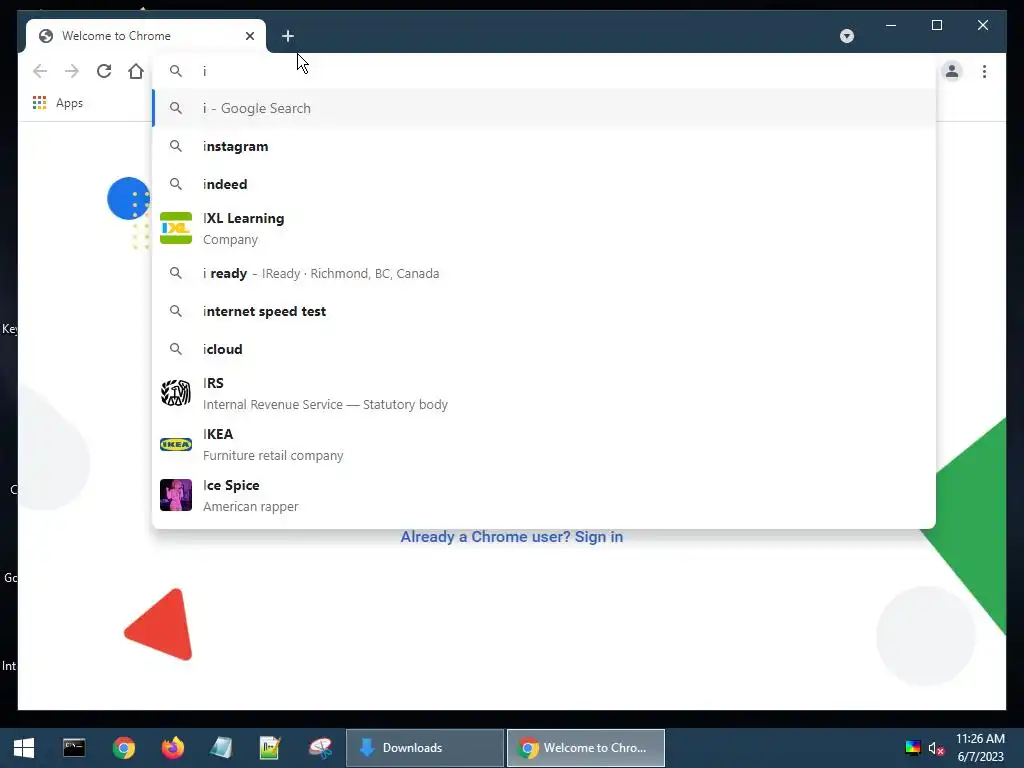Switch to the Downloads taskbar window
This screenshot has width=1024, height=768.
pos(425,748)
